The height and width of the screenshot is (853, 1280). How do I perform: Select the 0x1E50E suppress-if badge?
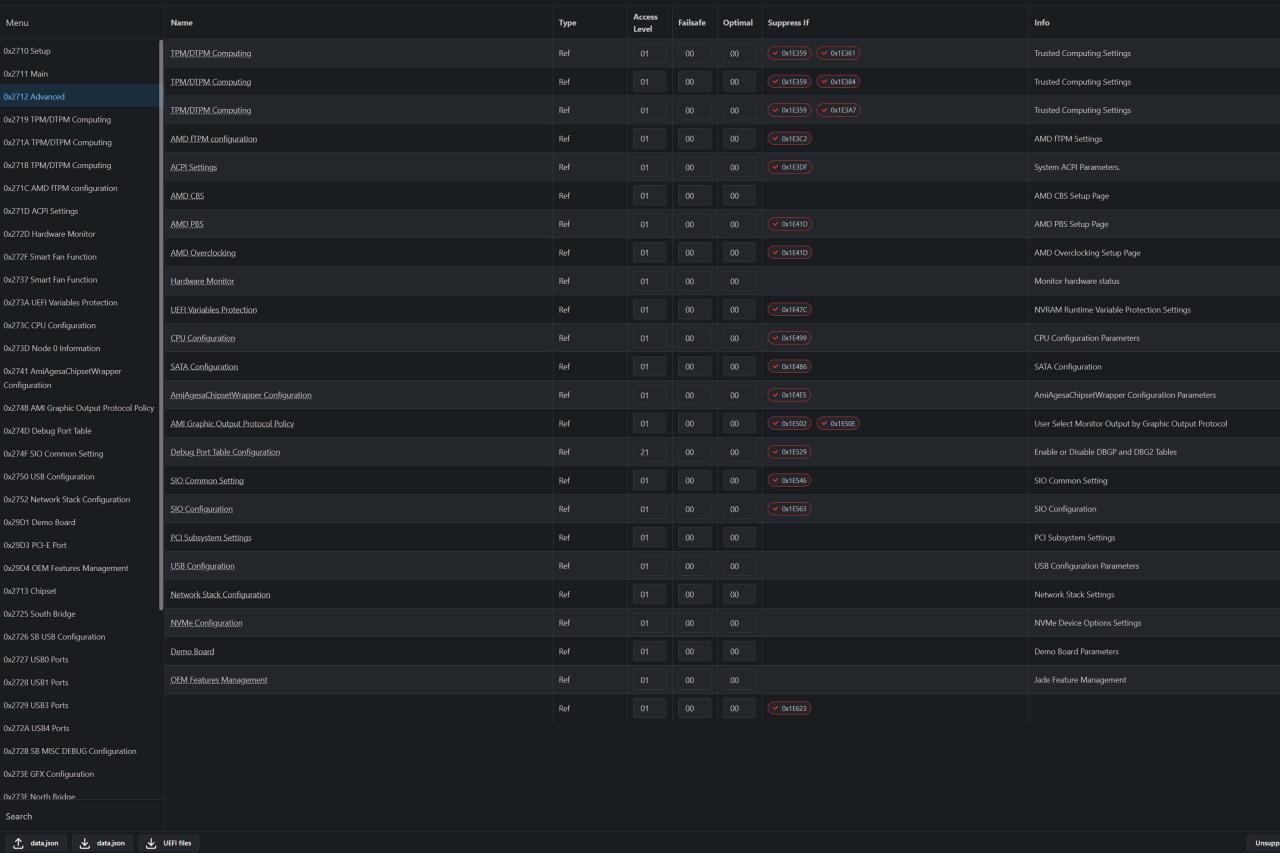point(838,424)
